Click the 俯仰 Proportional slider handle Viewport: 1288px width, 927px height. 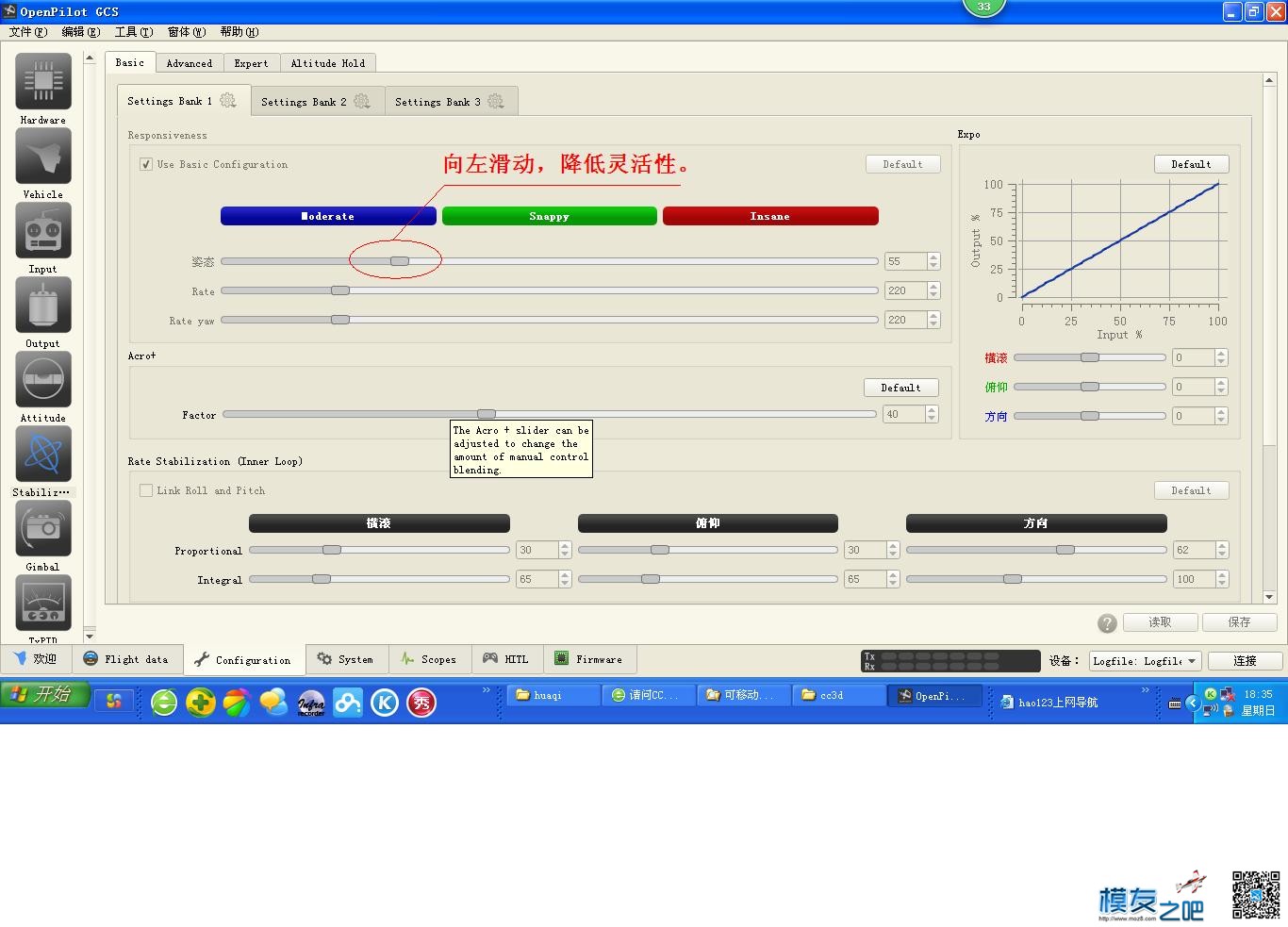(660, 550)
